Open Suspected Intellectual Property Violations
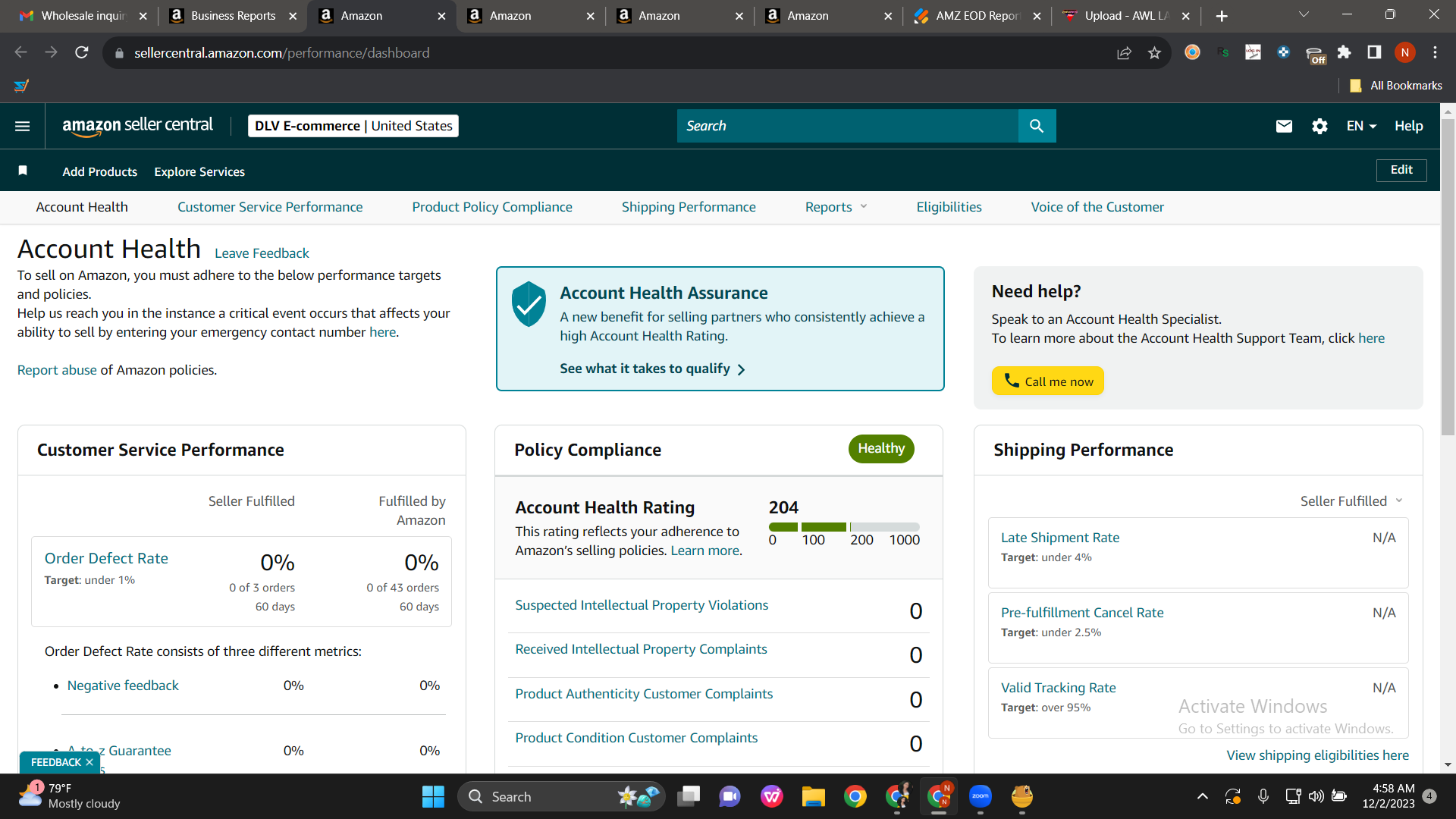Image resolution: width=1456 pixels, height=819 pixels. pos(642,605)
